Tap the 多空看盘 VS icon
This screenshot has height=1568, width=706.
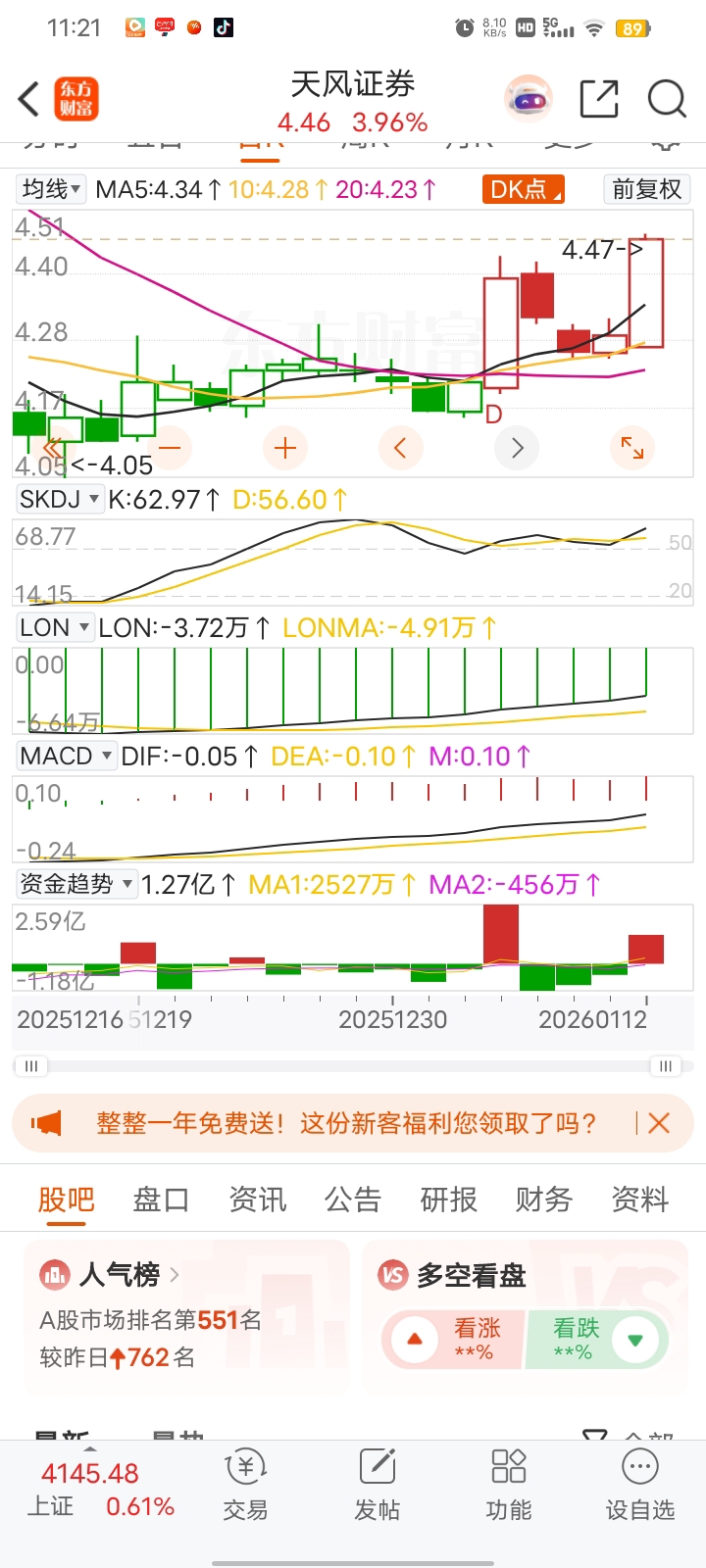point(393,1275)
